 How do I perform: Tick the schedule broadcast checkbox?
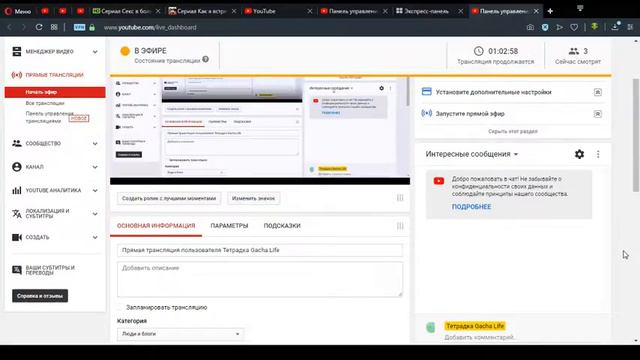click(120, 307)
